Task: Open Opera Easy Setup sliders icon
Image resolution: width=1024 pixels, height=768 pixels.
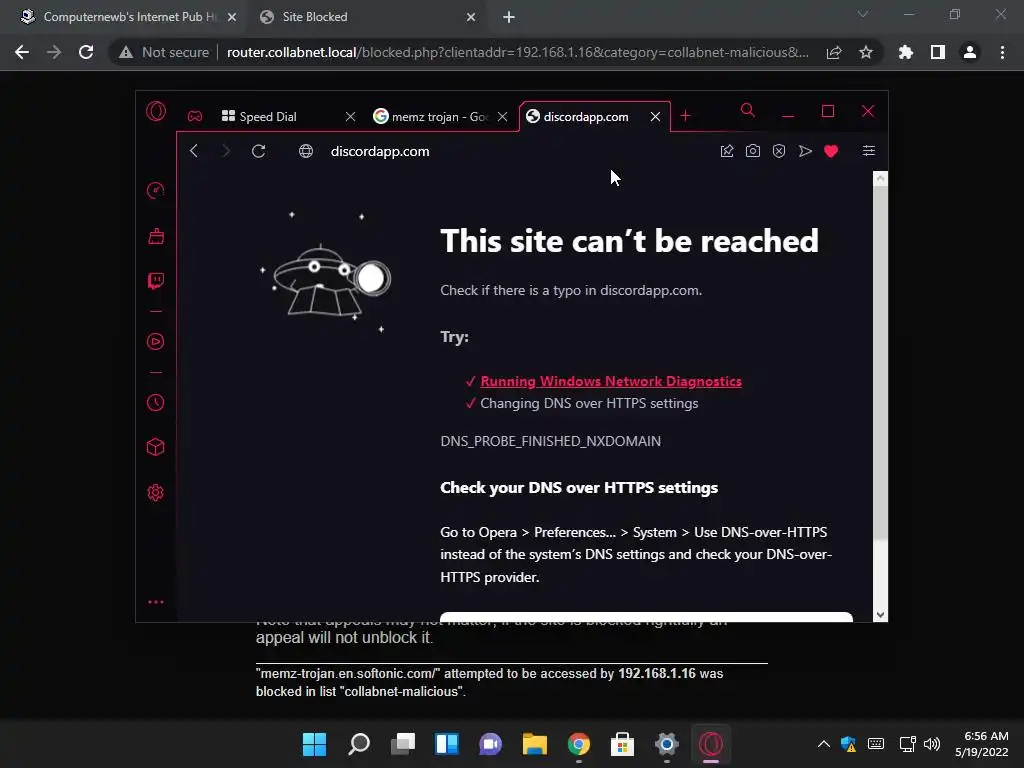Action: [869, 151]
